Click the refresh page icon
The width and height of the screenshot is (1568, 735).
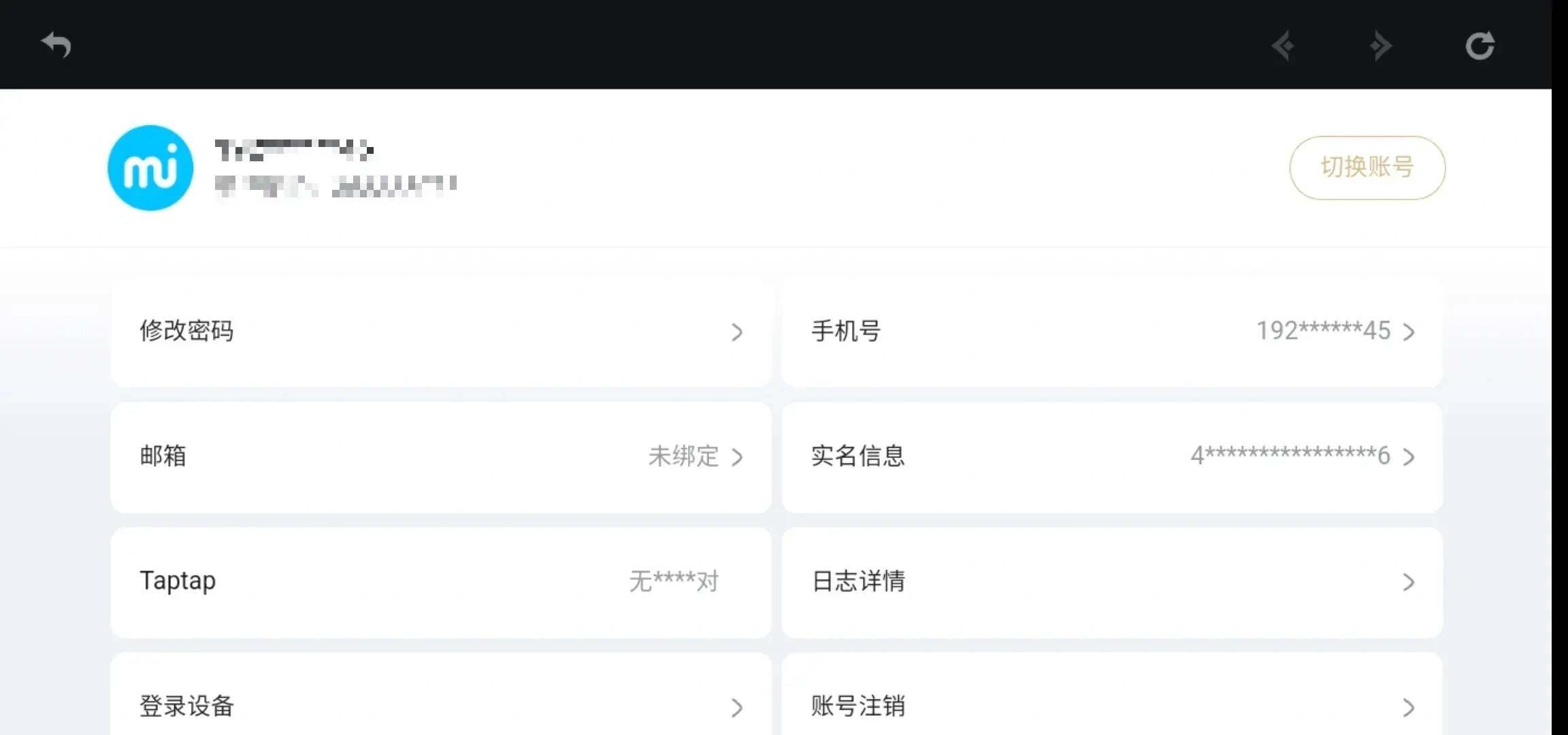[x=1480, y=46]
